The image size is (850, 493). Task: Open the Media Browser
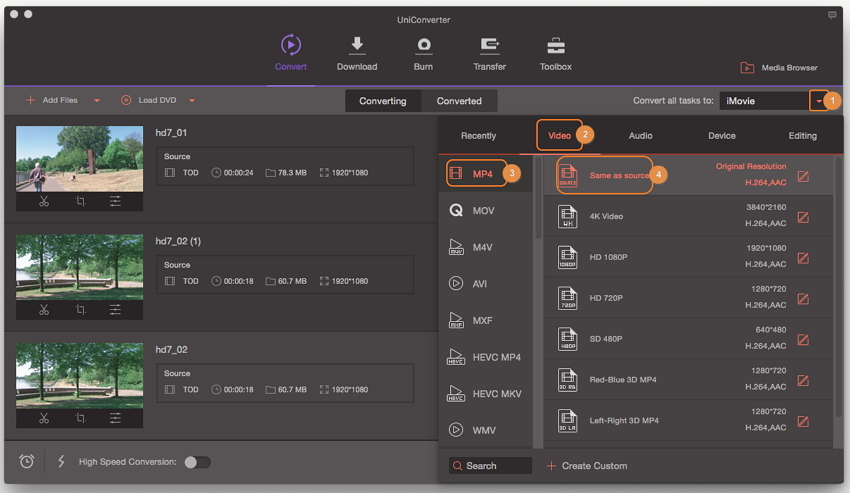pos(778,68)
